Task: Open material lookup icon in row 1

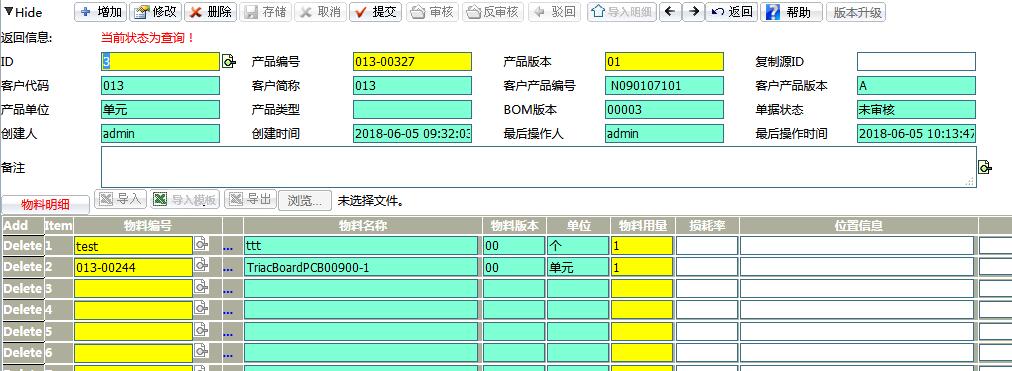Action: 201,244
